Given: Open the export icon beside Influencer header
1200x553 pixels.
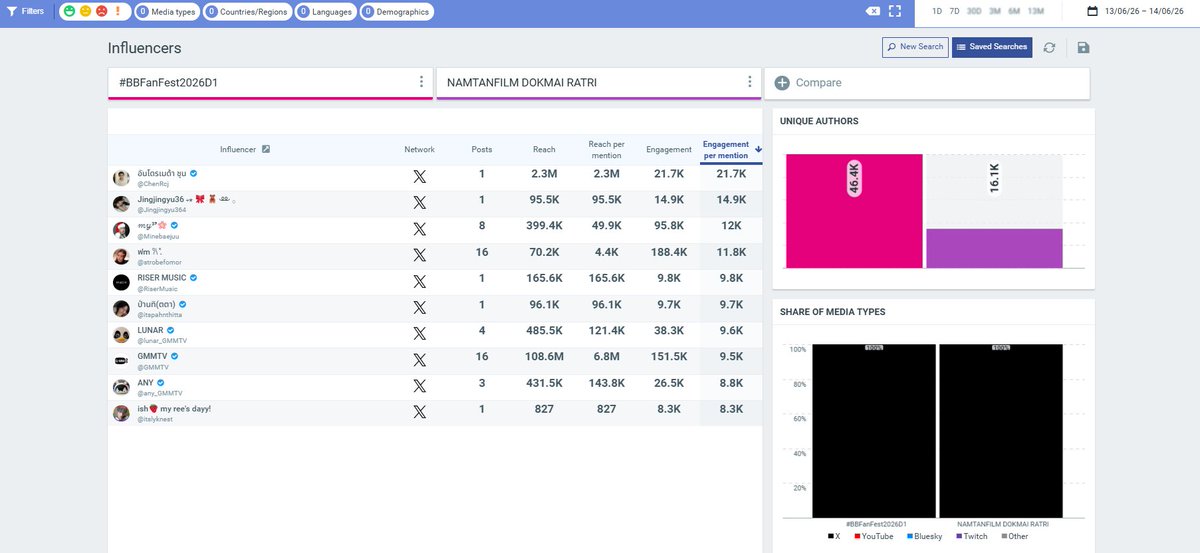Looking at the screenshot, I should pos(266,149).
